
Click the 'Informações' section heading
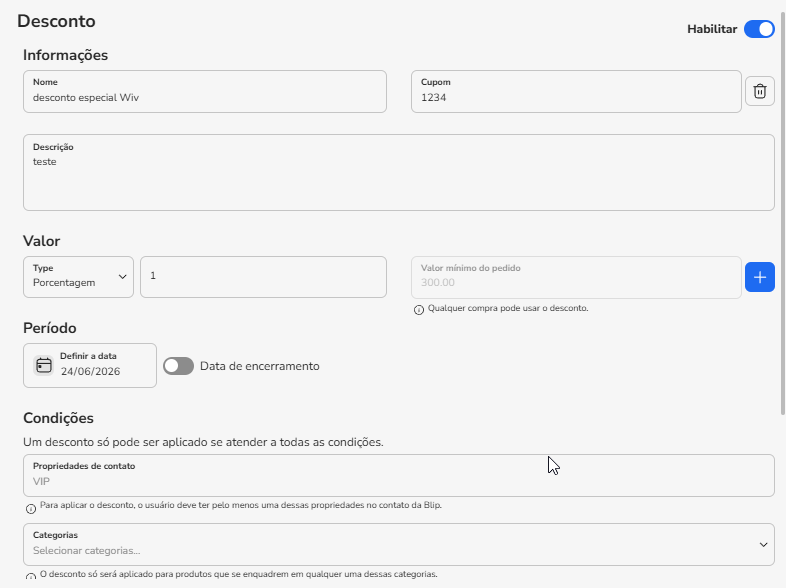pyautogui.click(x=65, y=55)
